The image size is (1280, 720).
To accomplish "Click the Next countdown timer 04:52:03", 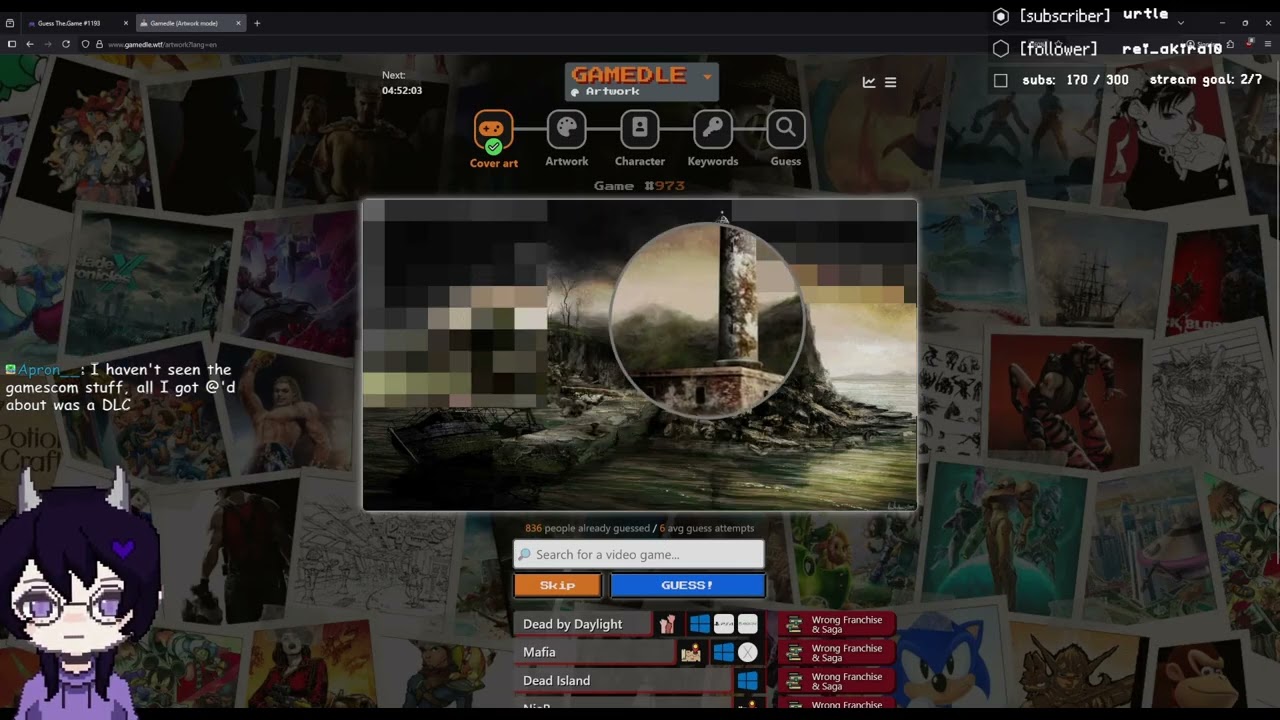I will click(x=402, y=90).
